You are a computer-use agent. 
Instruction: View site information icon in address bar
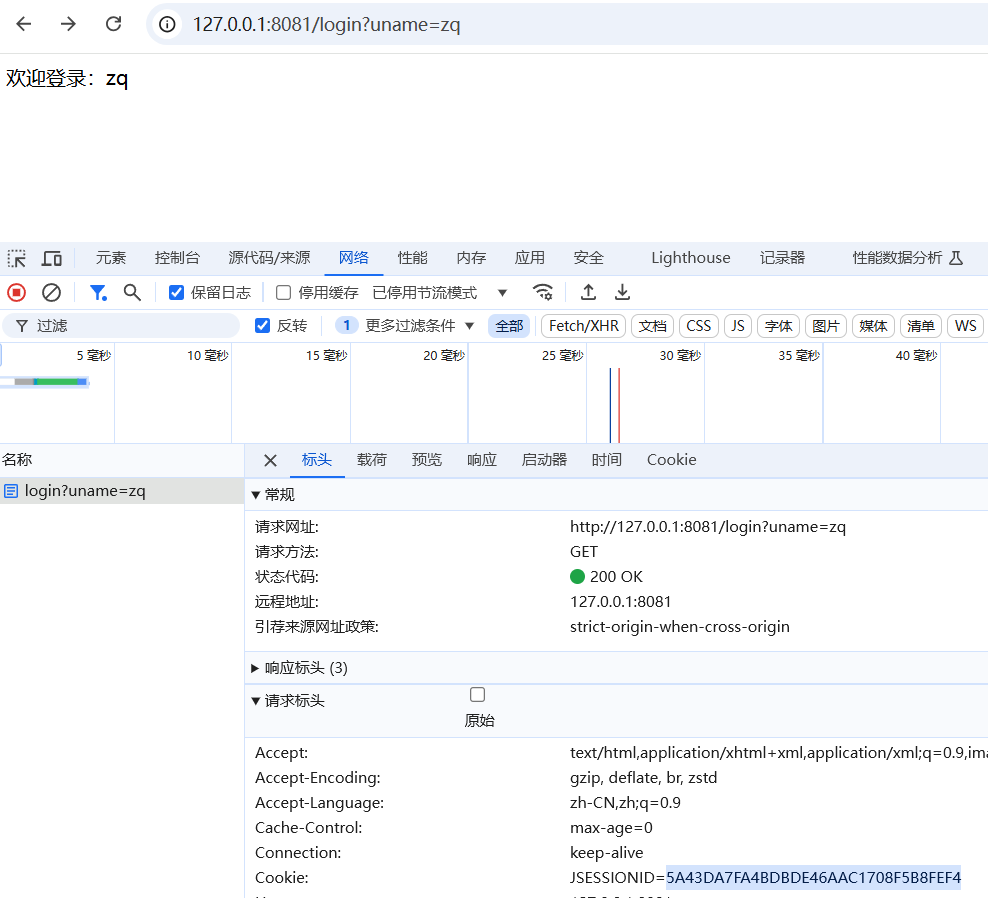[167, 25]
